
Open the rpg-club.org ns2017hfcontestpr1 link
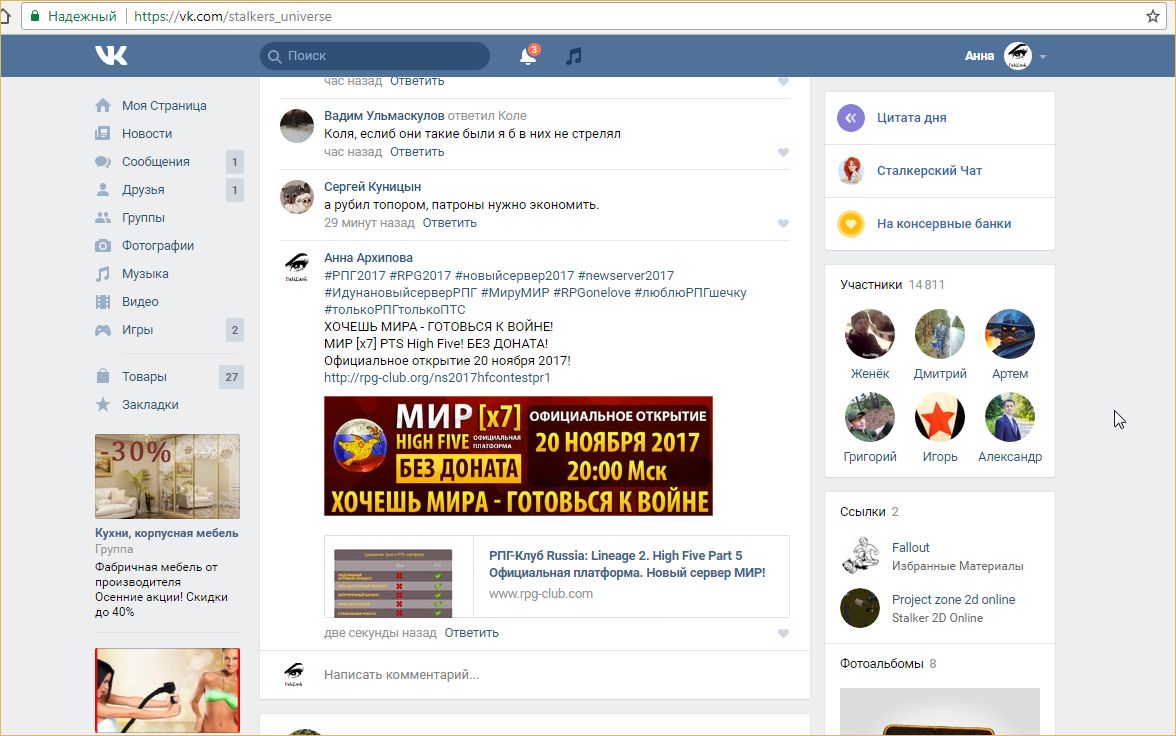coord(437,377)
